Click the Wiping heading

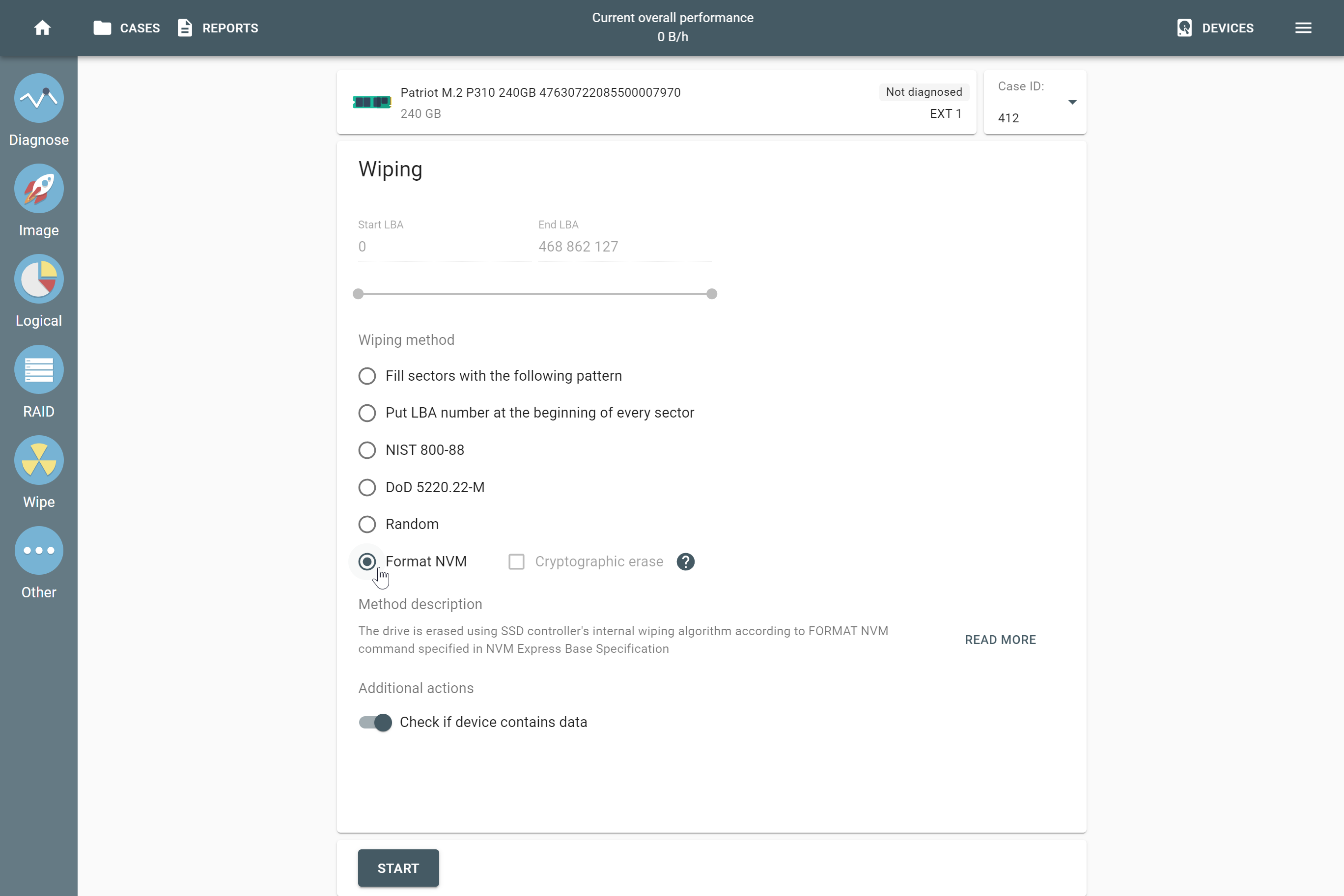[x=391, y=169]
